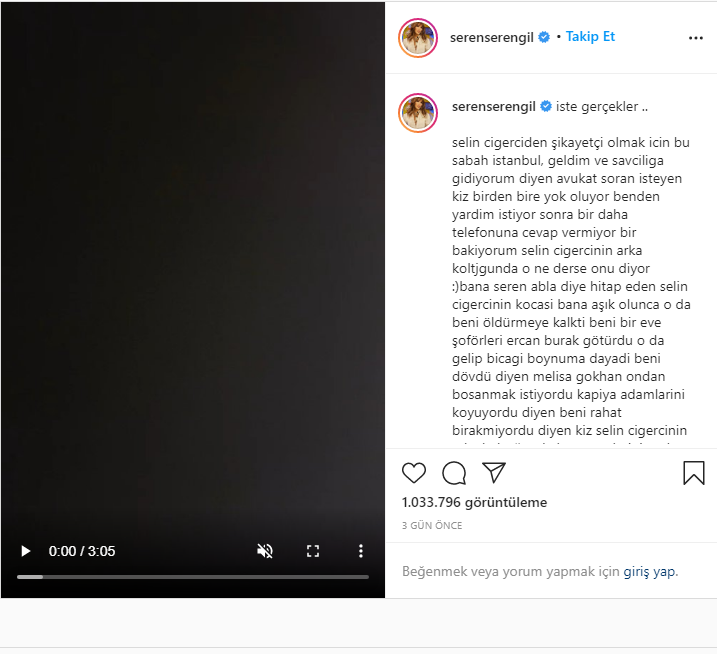Unmute the video sound
Viewport: 717px width, 654px height.
[265, 551]
